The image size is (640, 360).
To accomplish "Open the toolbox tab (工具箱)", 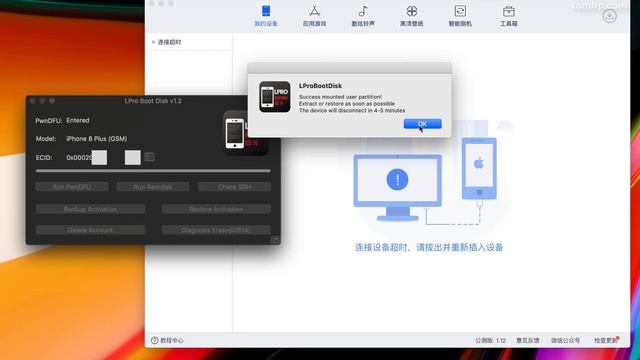I will (x=509, y=16).
